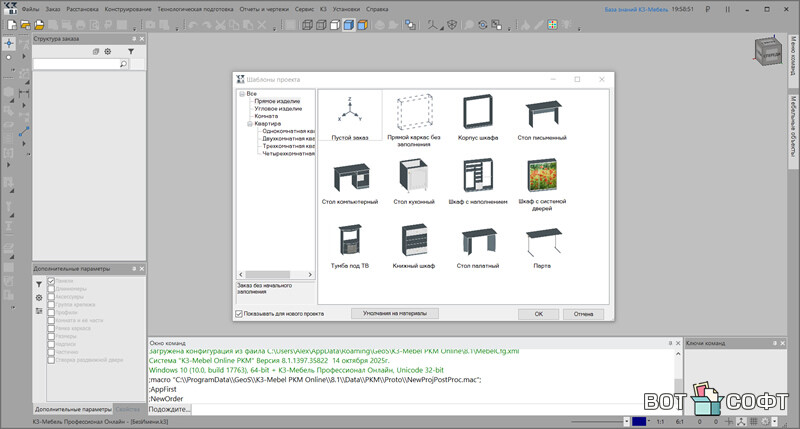The height and width of the screenshot is (429, 800).
Task: Click 'Умолчания на материалы' button
Action: [x=395, y=313]
